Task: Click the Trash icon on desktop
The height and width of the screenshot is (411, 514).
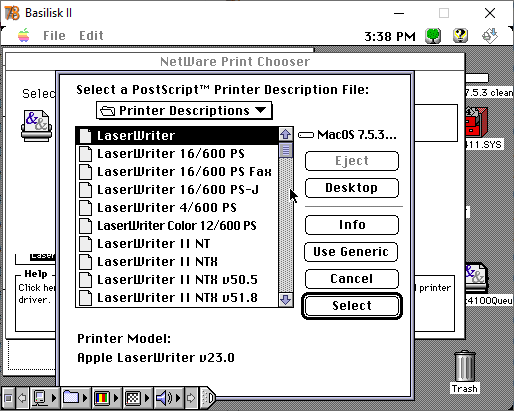Action: [x=464, y=366]
